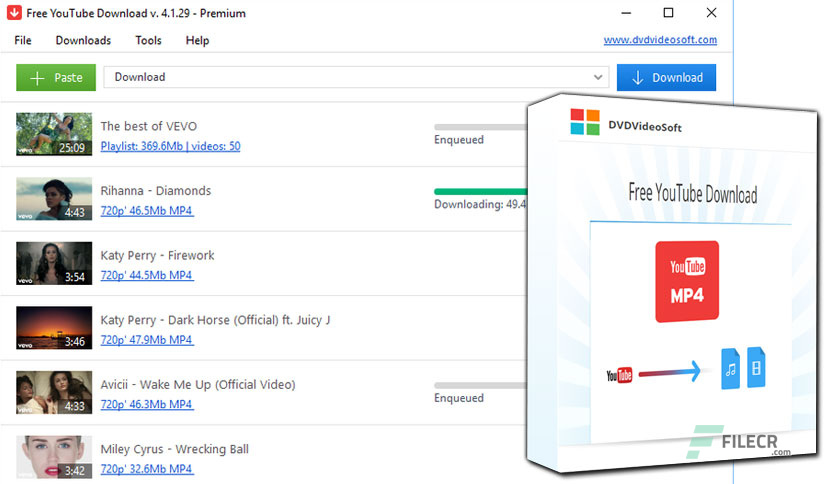836x484 pixels.
Task: Click the green Paste button
Action: (56, 78)
